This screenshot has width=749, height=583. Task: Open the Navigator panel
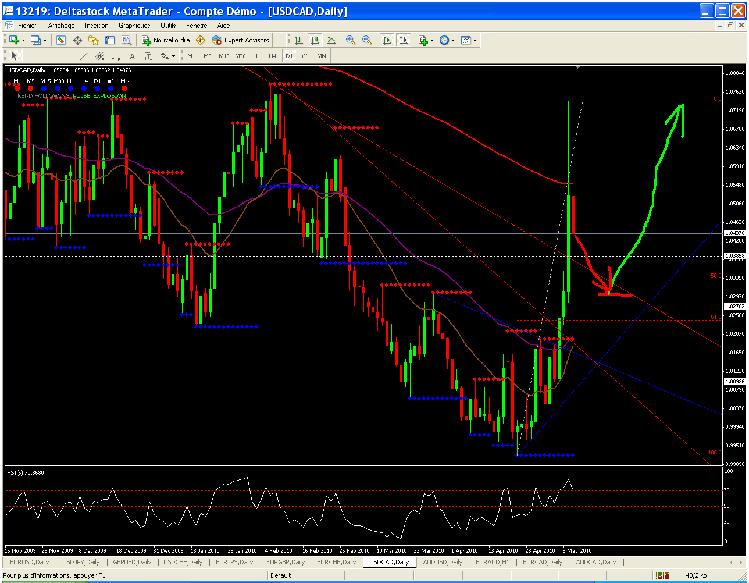[93, 40]
